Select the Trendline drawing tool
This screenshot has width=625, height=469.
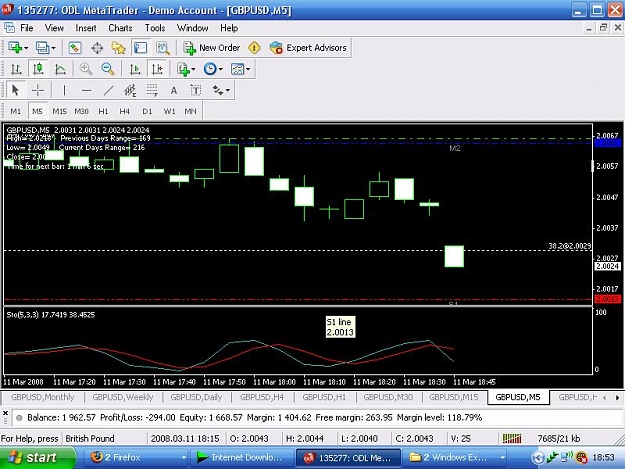tap(108, 90)
